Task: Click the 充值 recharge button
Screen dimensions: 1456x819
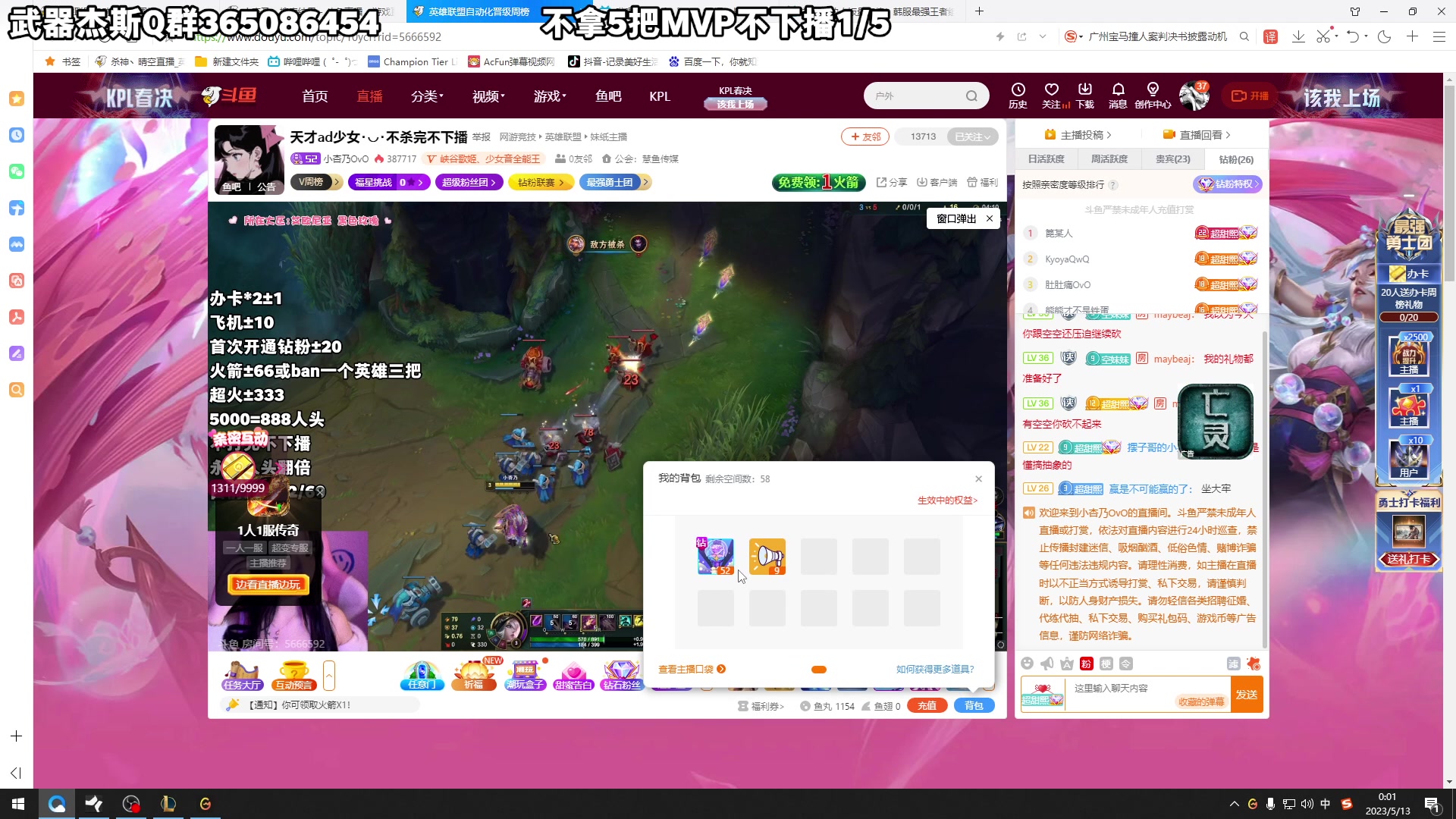Action: coord(927,706)
